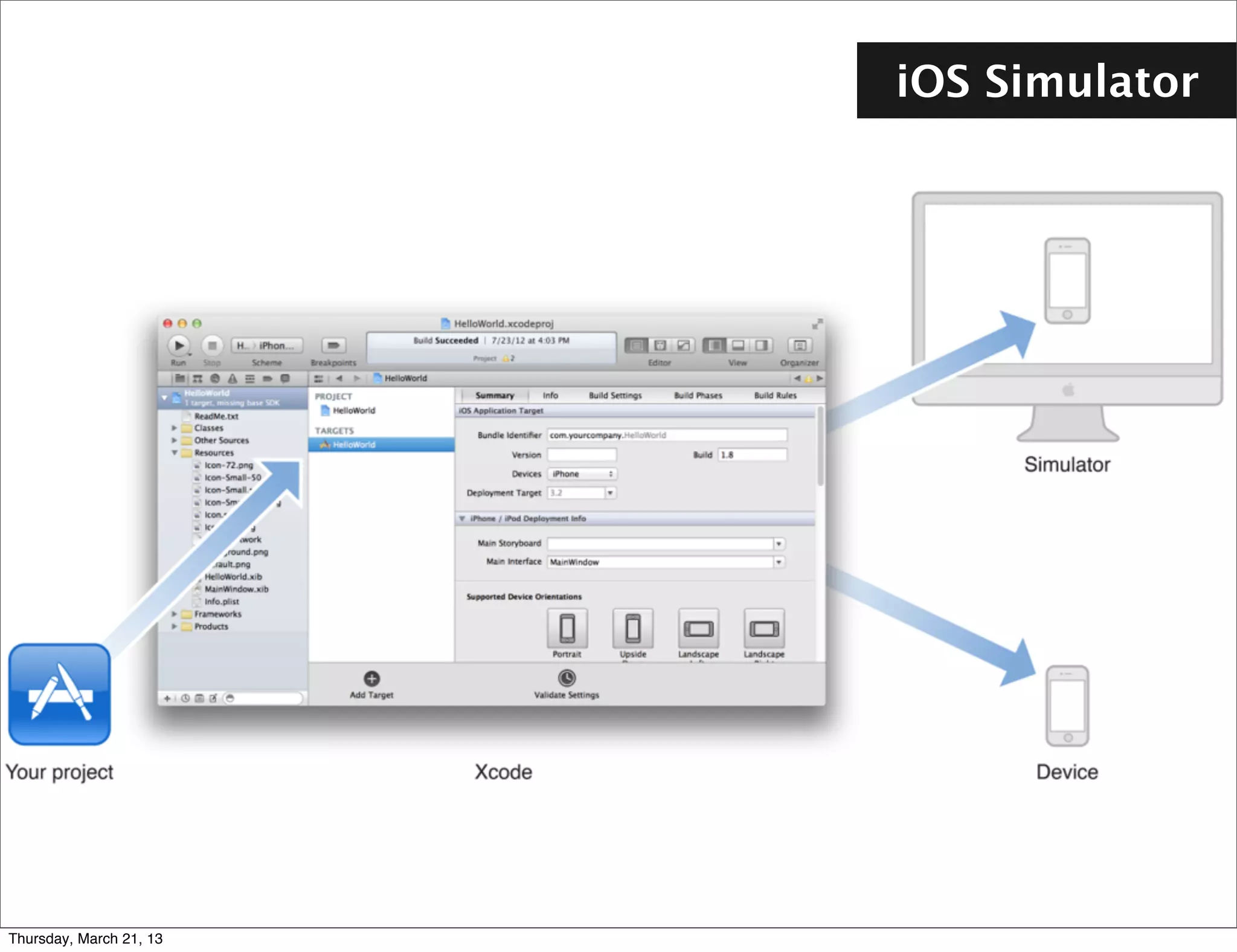
Task: Toggle the Navigator pane view button
Action: [715, 346]
